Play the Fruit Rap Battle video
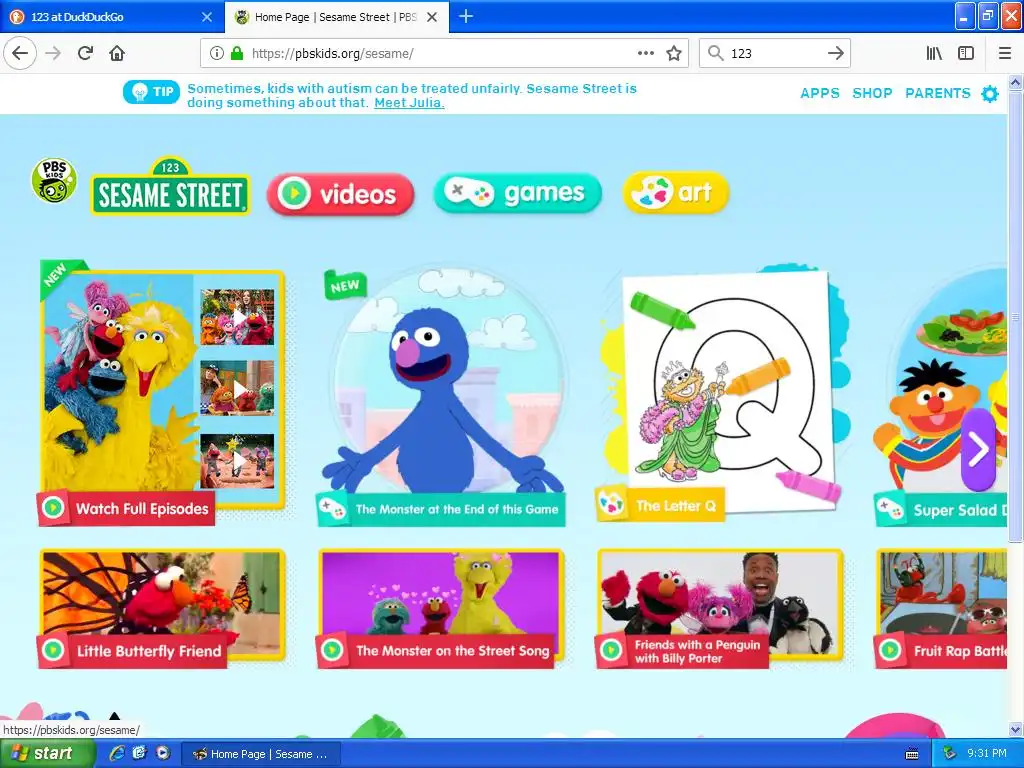Image resolution: width=1024 pixels, height=768 pixels. [940, 609]
